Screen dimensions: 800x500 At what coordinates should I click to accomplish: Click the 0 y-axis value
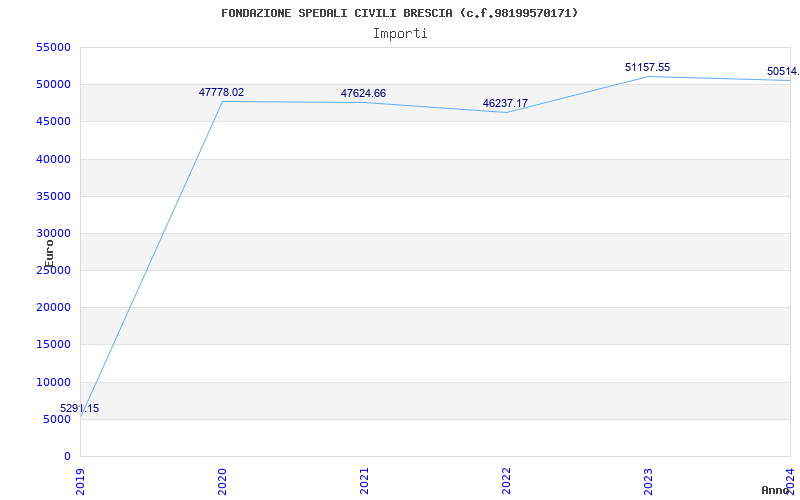pos(68,456)
